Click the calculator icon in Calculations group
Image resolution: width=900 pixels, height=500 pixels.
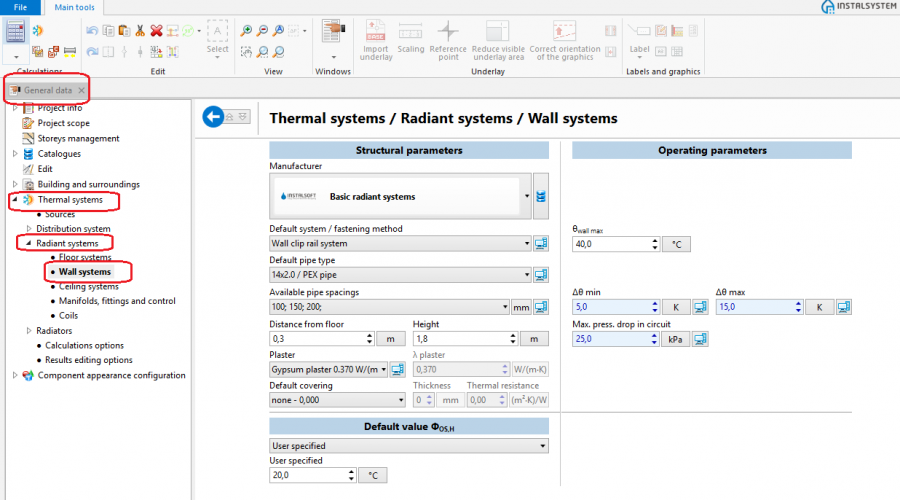point(15,31)
